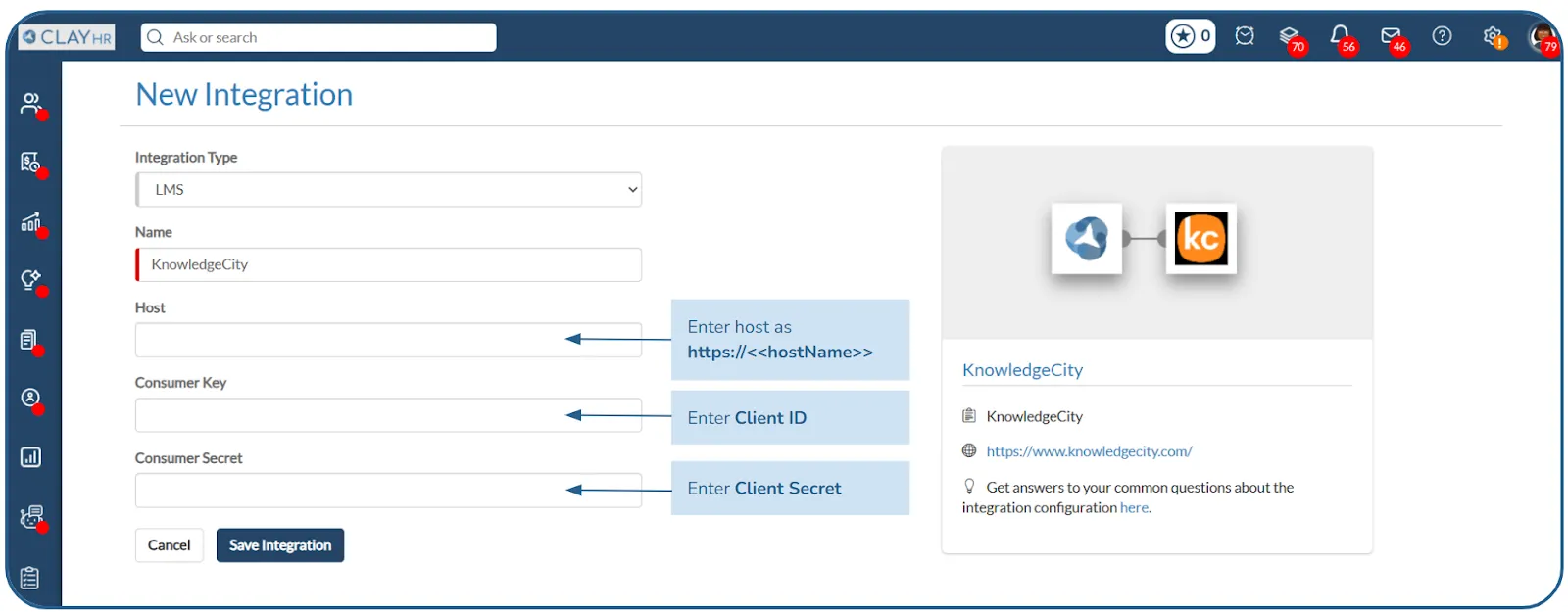
Task: Open the chatbot assistant sidebar icon
Action: pos(31,517)
